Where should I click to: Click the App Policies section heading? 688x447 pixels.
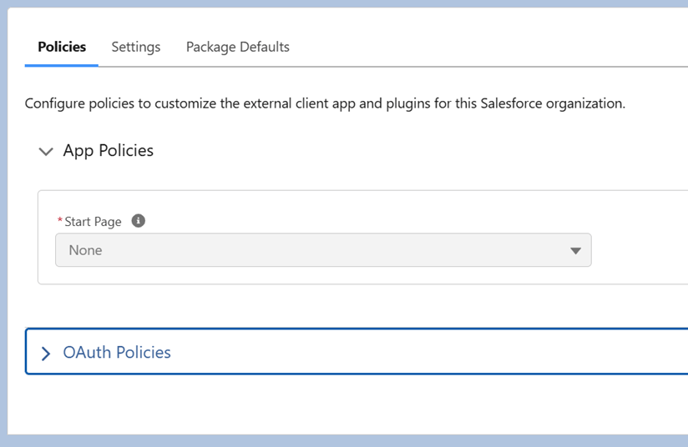tap(108, 151)
